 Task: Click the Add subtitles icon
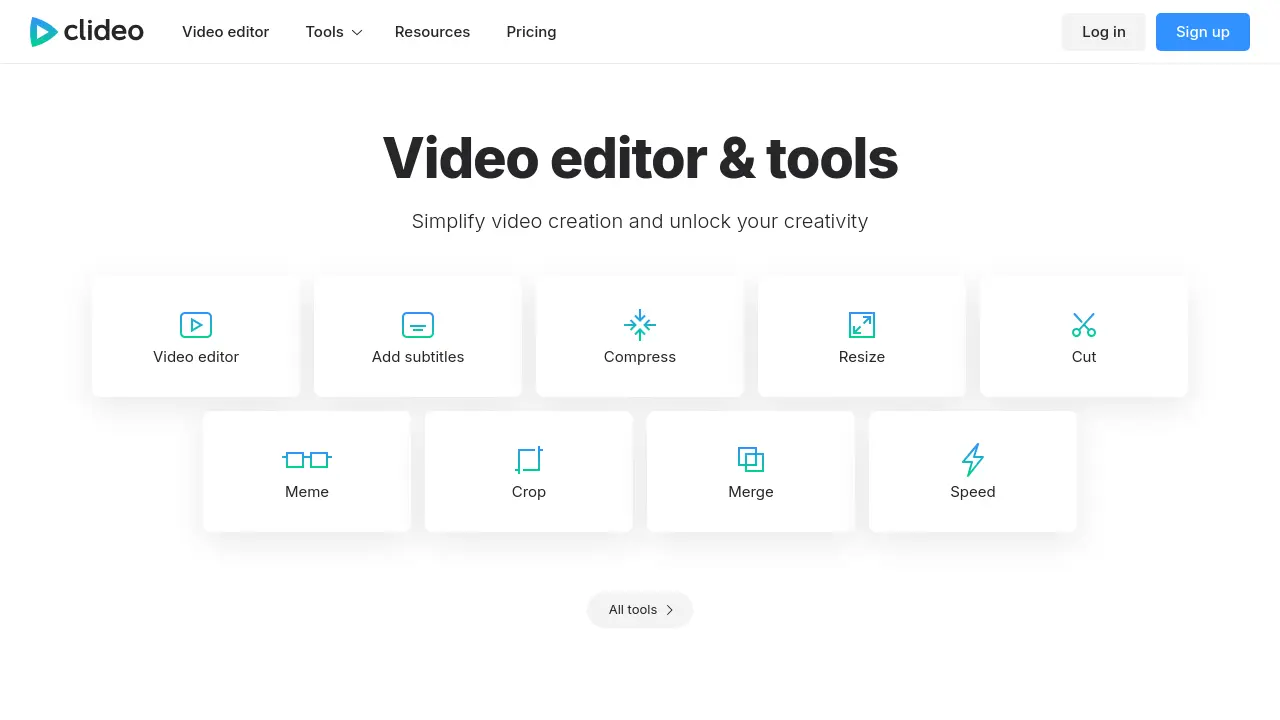tap(418, 325)
